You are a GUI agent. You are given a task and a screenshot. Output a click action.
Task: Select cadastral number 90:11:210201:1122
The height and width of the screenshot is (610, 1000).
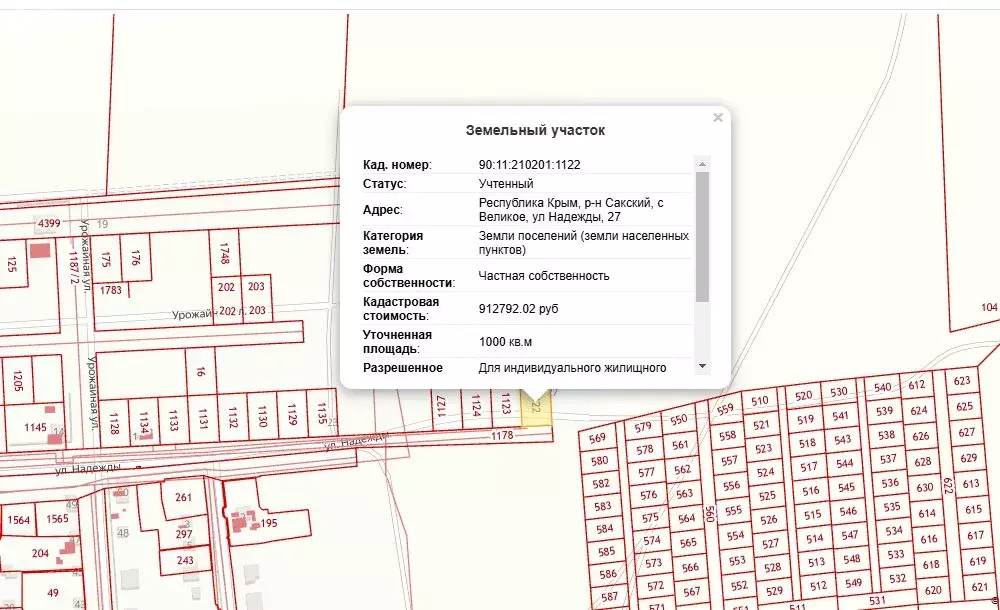[529, 165]
